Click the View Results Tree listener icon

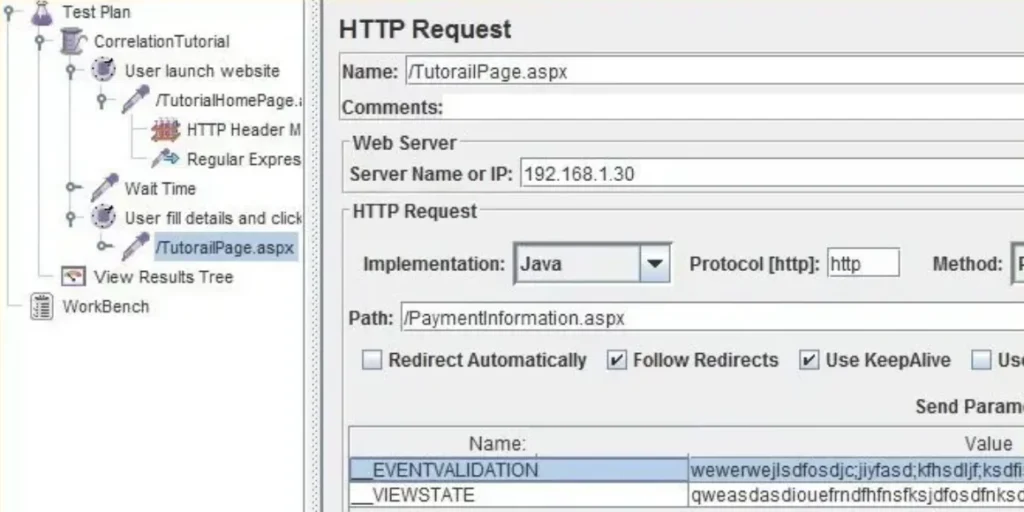pos(73,277)
